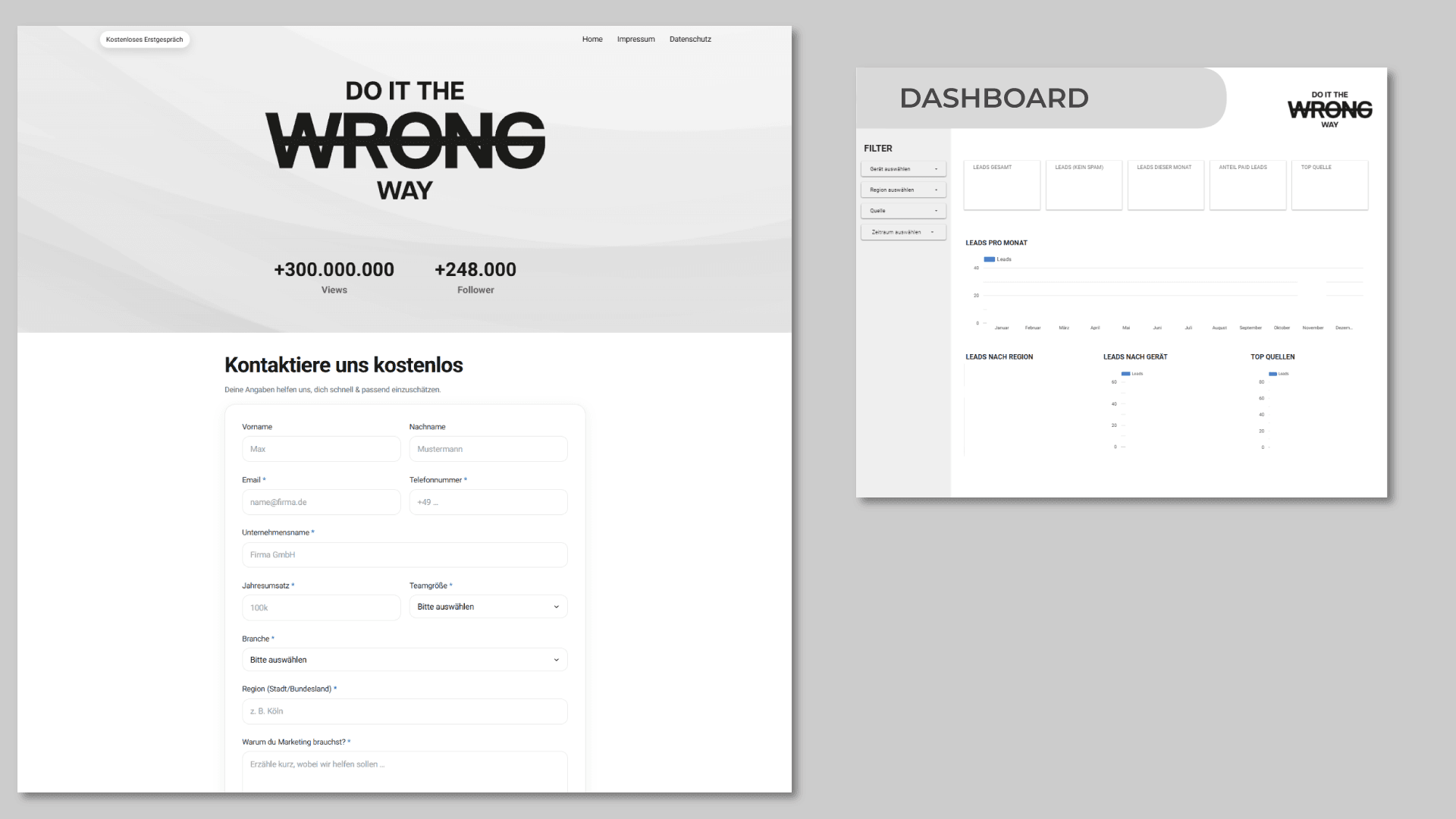The width and height of the screenshot is (1456, 819).
Task: Open the Impressum page from the navigation
Action: click(635, 39)
